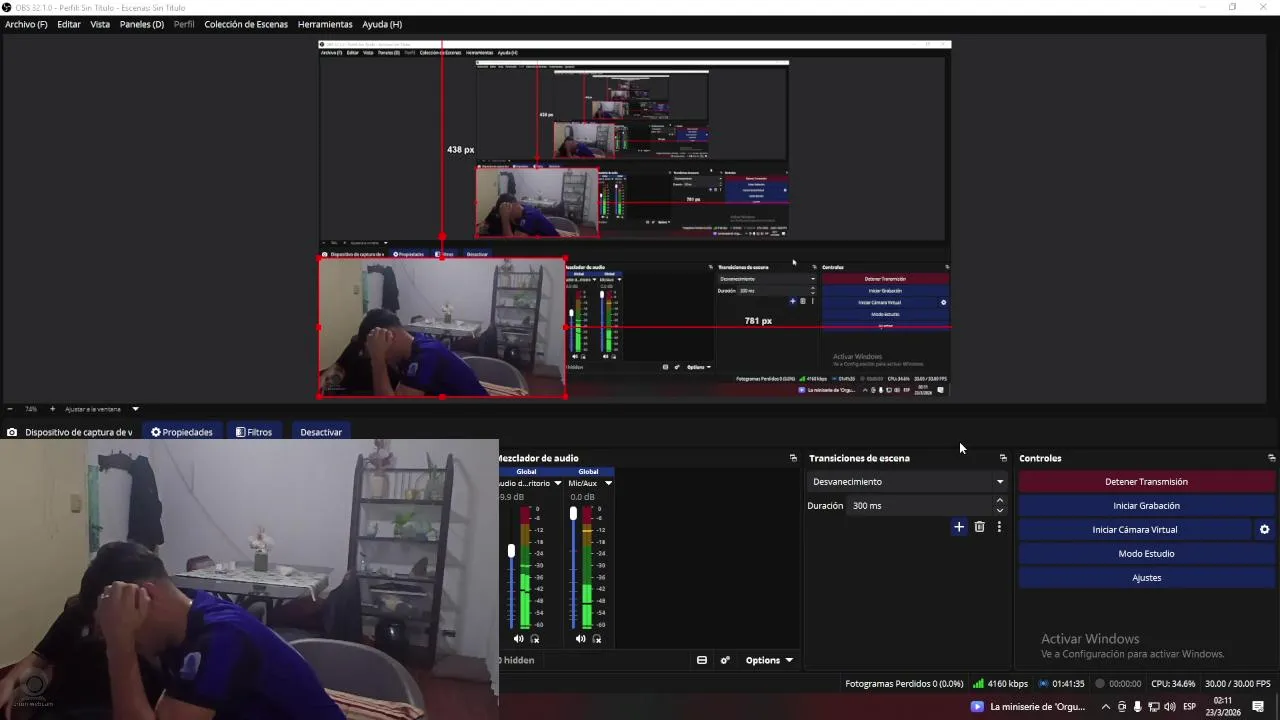Open Ajustes from Controles panel
This screenshot has width=1280, height=720.
1146,578
